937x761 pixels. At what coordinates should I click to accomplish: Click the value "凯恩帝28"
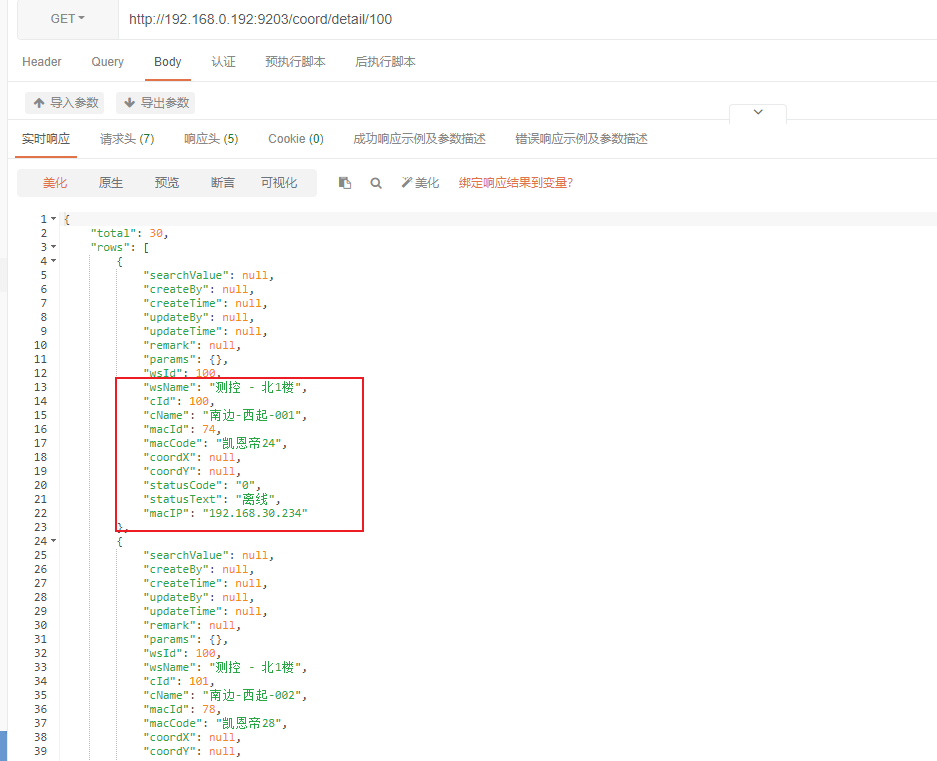pyautogui.click(x=248, y=723)
